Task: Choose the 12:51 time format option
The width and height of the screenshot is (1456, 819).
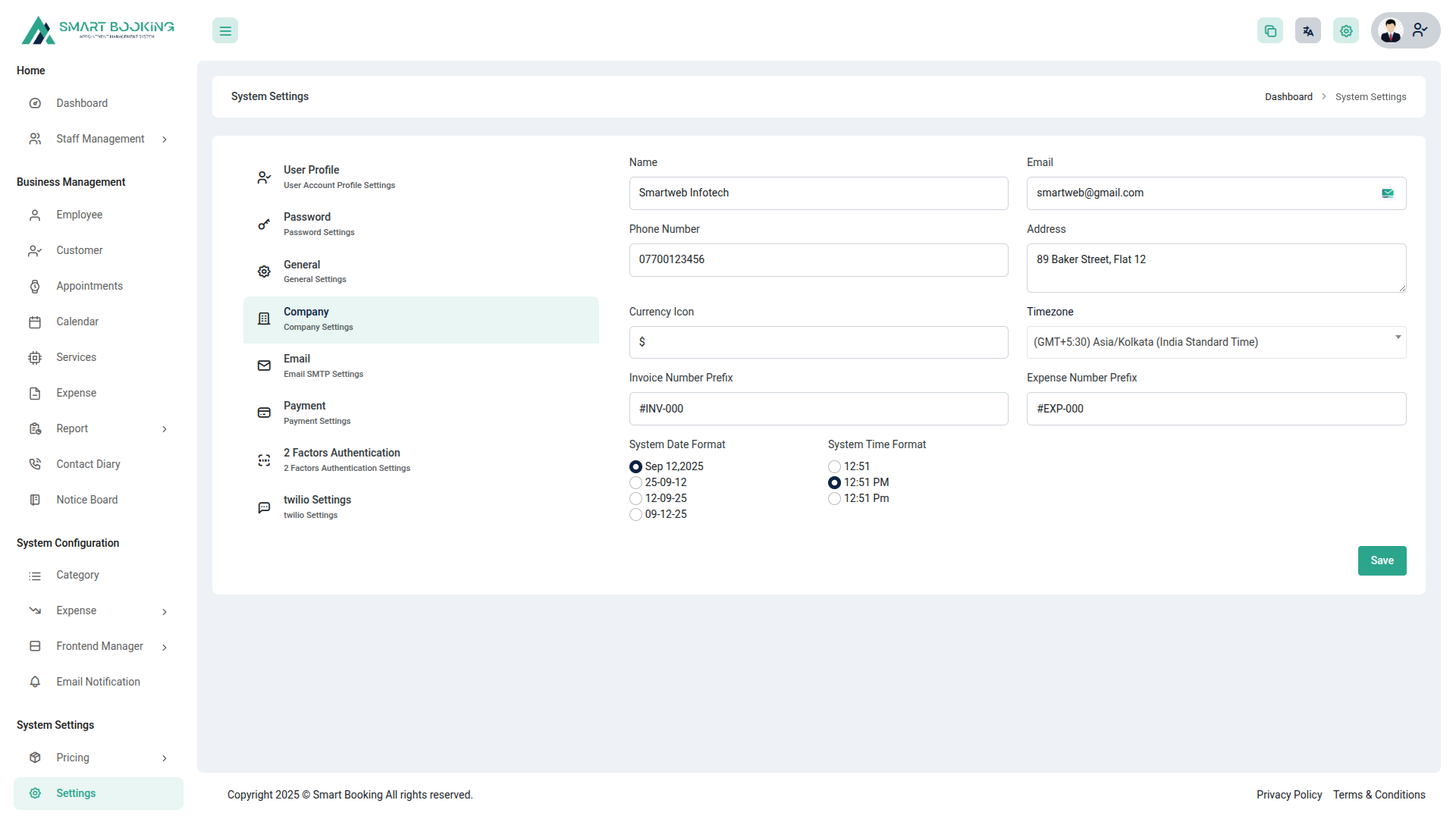Action: click(x=834, y=466)
